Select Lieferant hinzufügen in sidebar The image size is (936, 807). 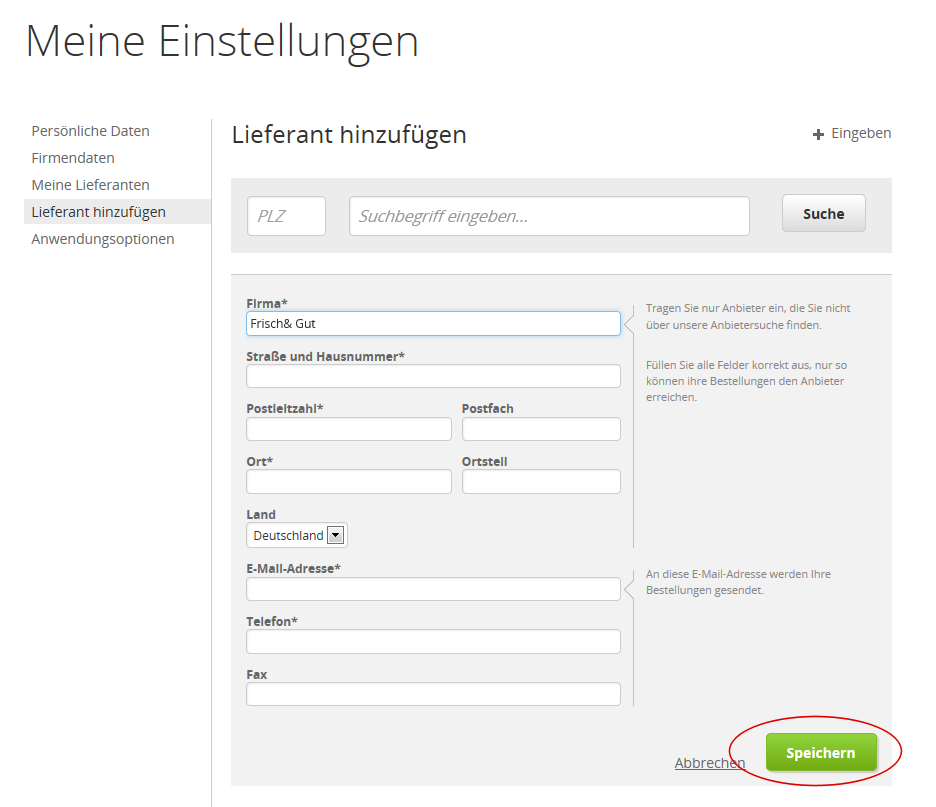click(98, 212)
